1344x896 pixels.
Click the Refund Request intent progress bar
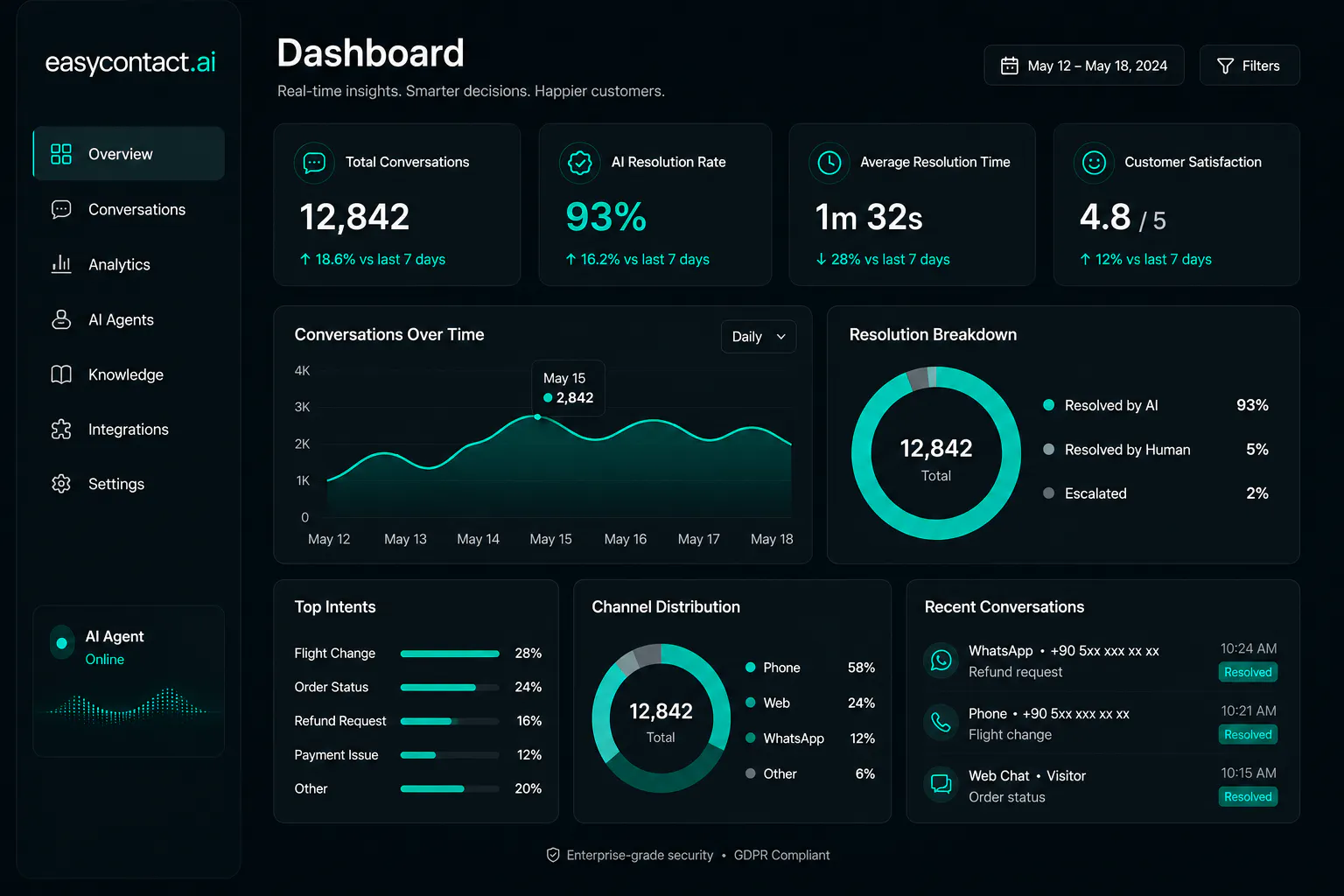click(450, 721)
